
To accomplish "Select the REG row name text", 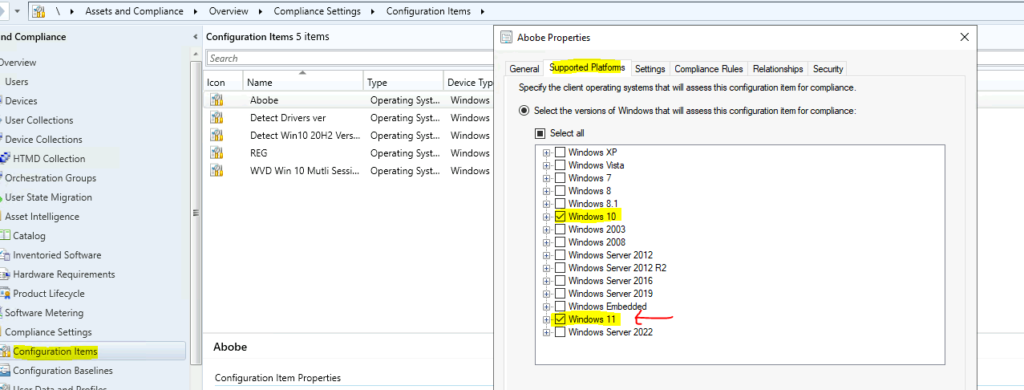I will click(259, 153).
